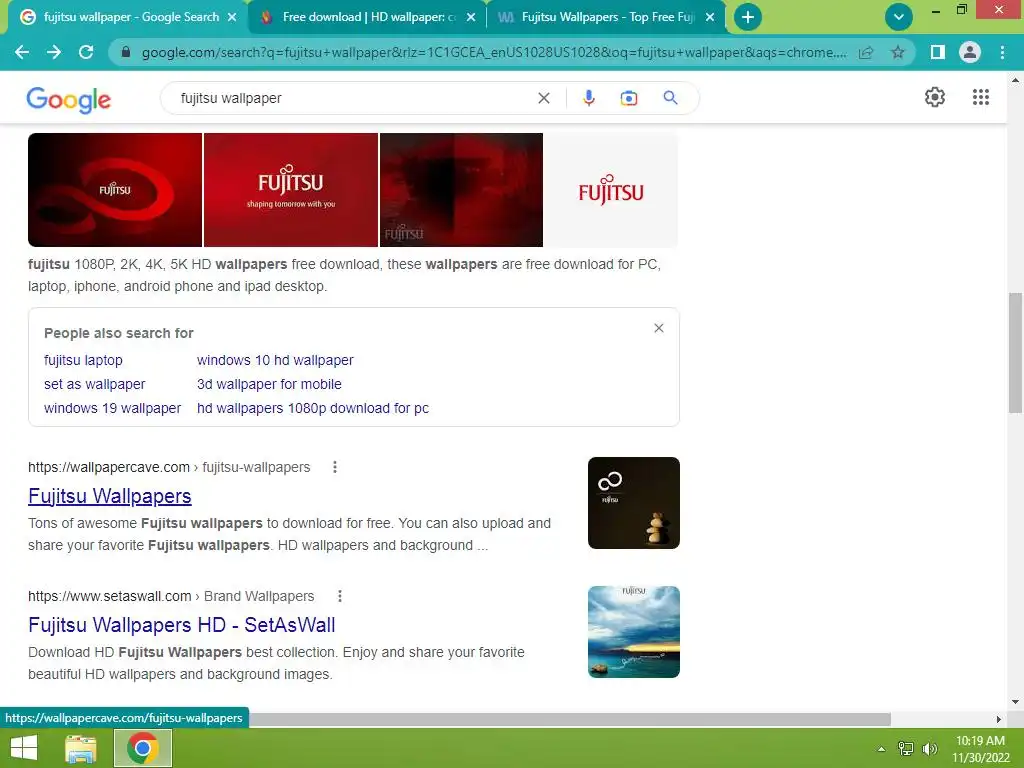The width and height of the screenshot is (1024, 768).
Task: Click in the Google search input field
Action: tap(353, 98)
